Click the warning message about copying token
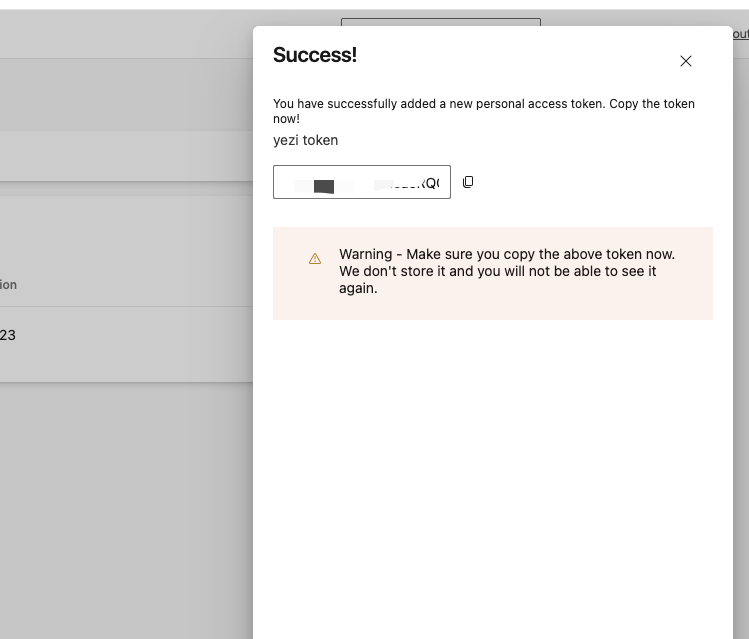 coord(507,271)
